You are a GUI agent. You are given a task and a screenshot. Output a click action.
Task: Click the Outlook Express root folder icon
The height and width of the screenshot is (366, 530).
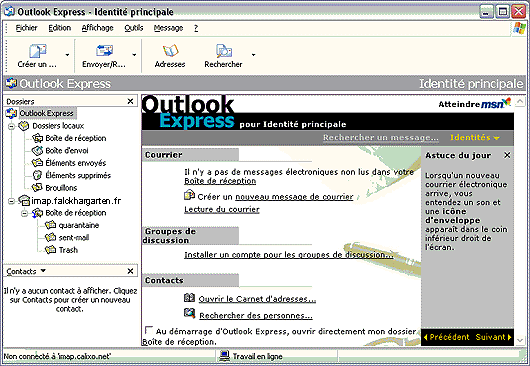[x=11, y=113]
